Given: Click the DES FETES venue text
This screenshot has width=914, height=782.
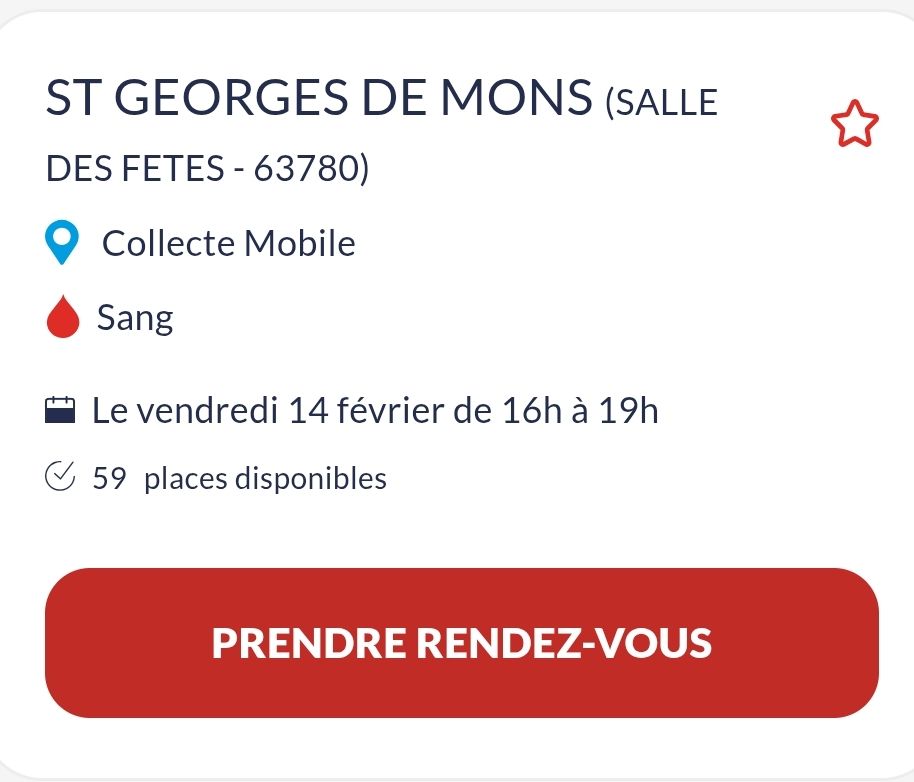Looking at the screenshot, I should tap(134, 170).
